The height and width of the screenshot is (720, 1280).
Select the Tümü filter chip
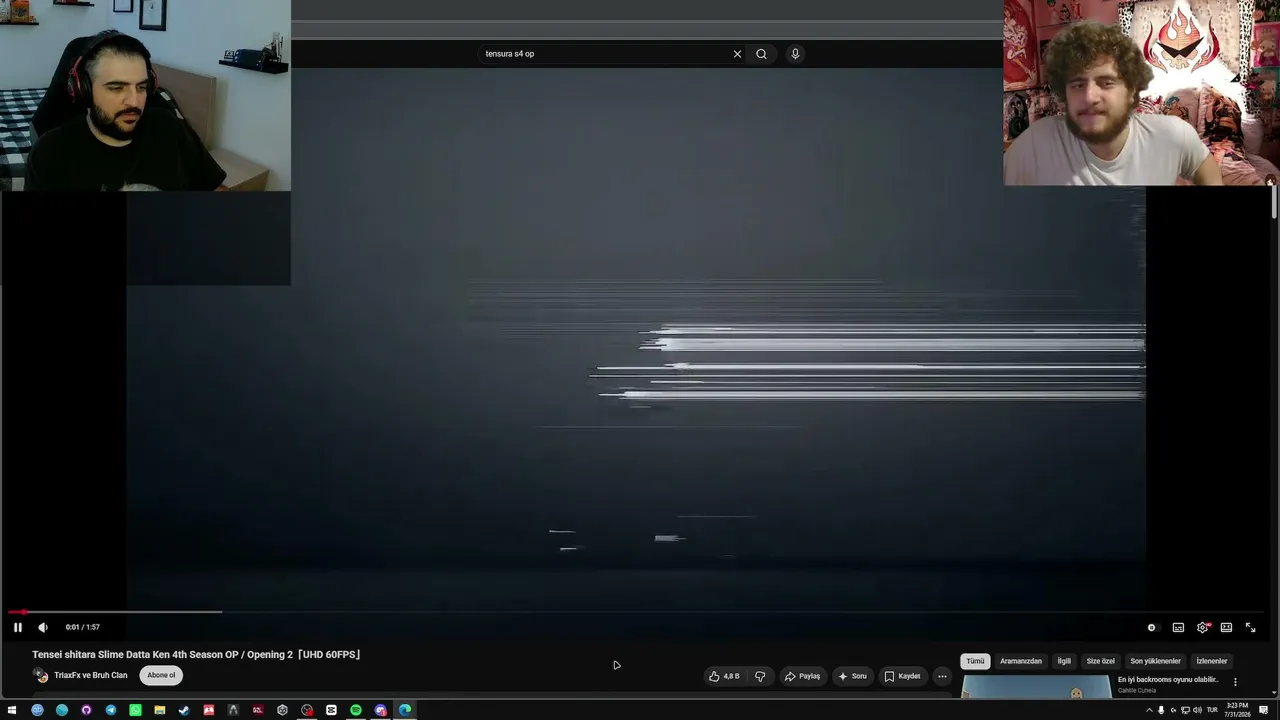coord(975,661)
